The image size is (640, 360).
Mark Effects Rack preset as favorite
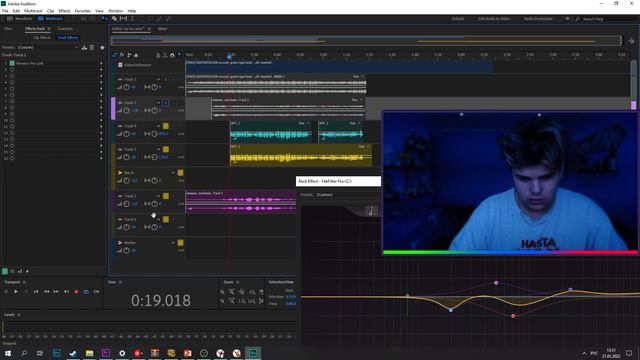[x=102, y=47]
